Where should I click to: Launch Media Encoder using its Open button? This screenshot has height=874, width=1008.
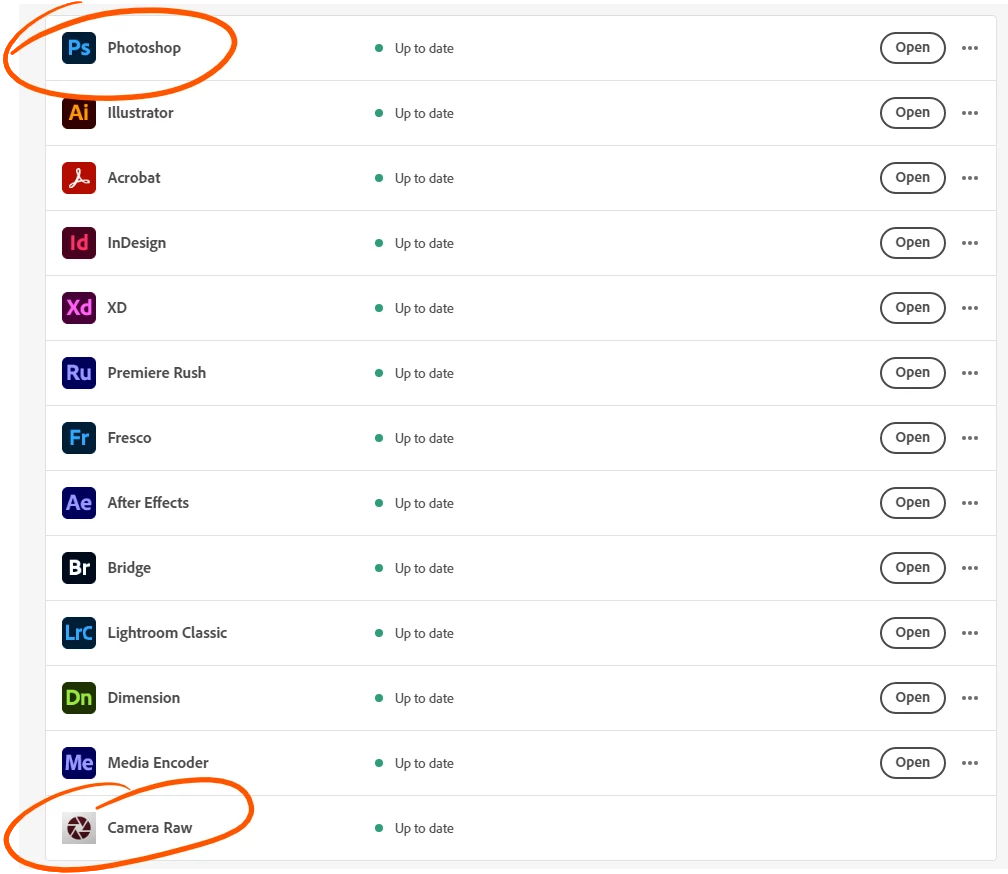(x=912, y=762)
